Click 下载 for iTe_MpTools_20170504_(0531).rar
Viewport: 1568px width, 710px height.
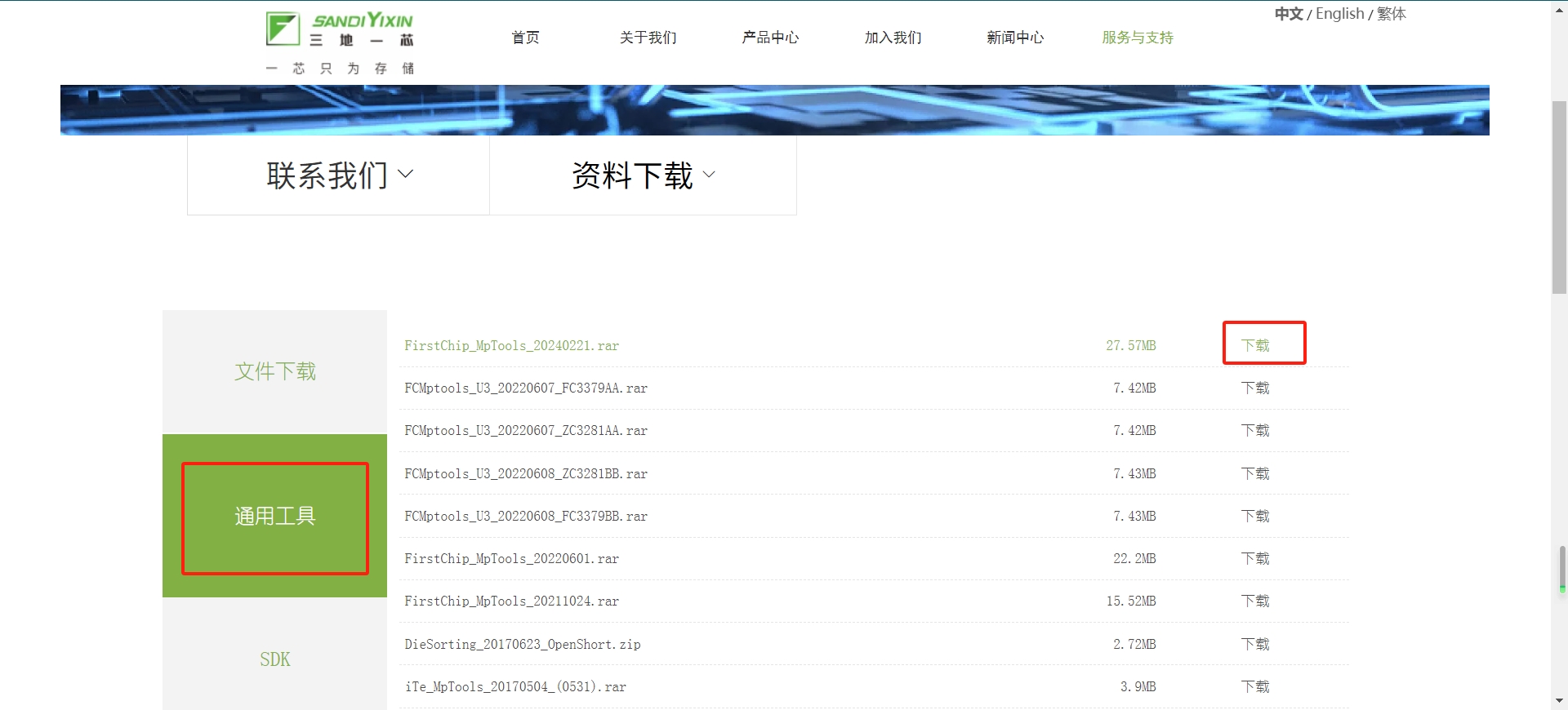[x=1255, y=687]
